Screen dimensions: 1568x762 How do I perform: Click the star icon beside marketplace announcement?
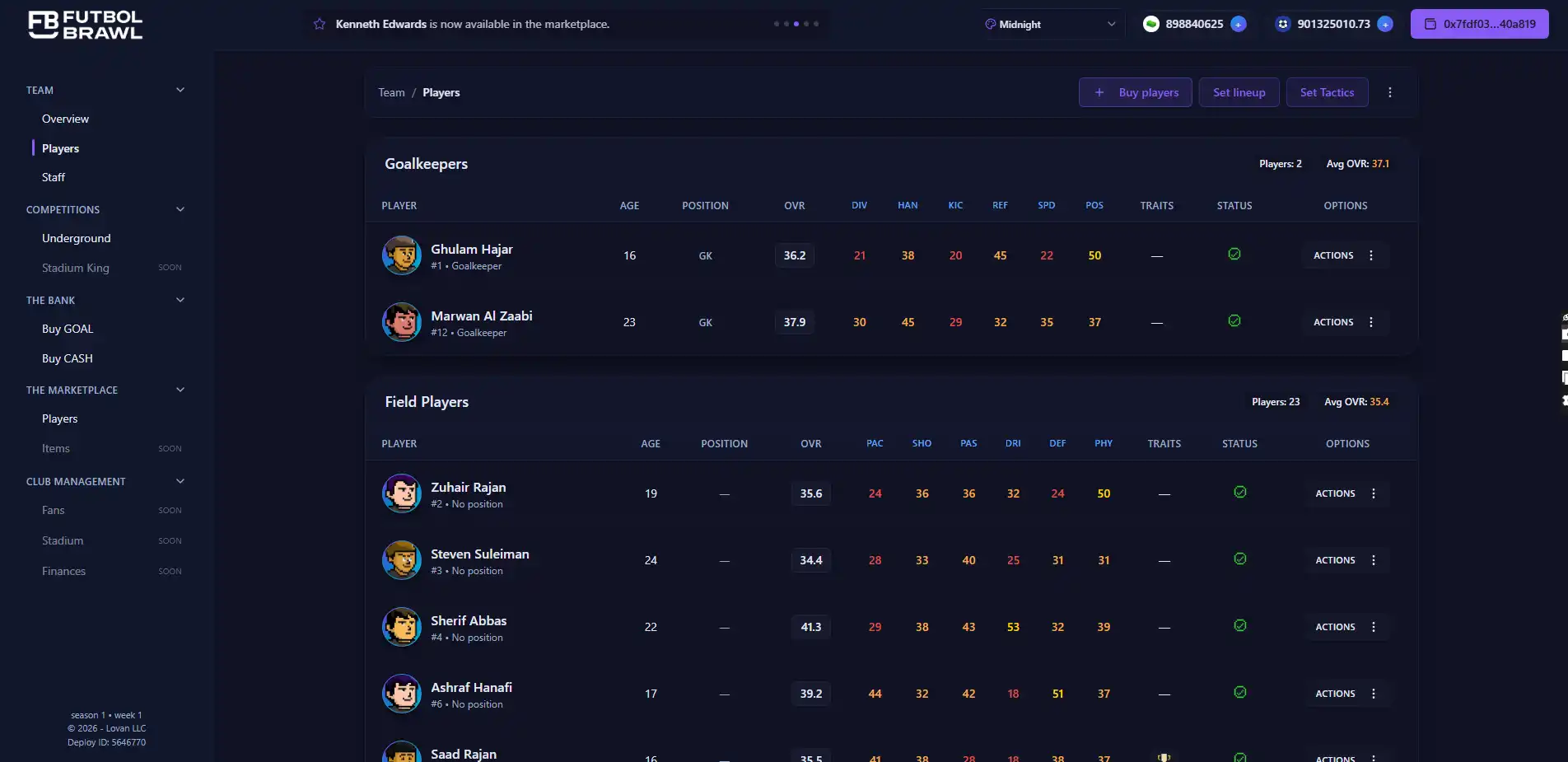pos(320,24)
